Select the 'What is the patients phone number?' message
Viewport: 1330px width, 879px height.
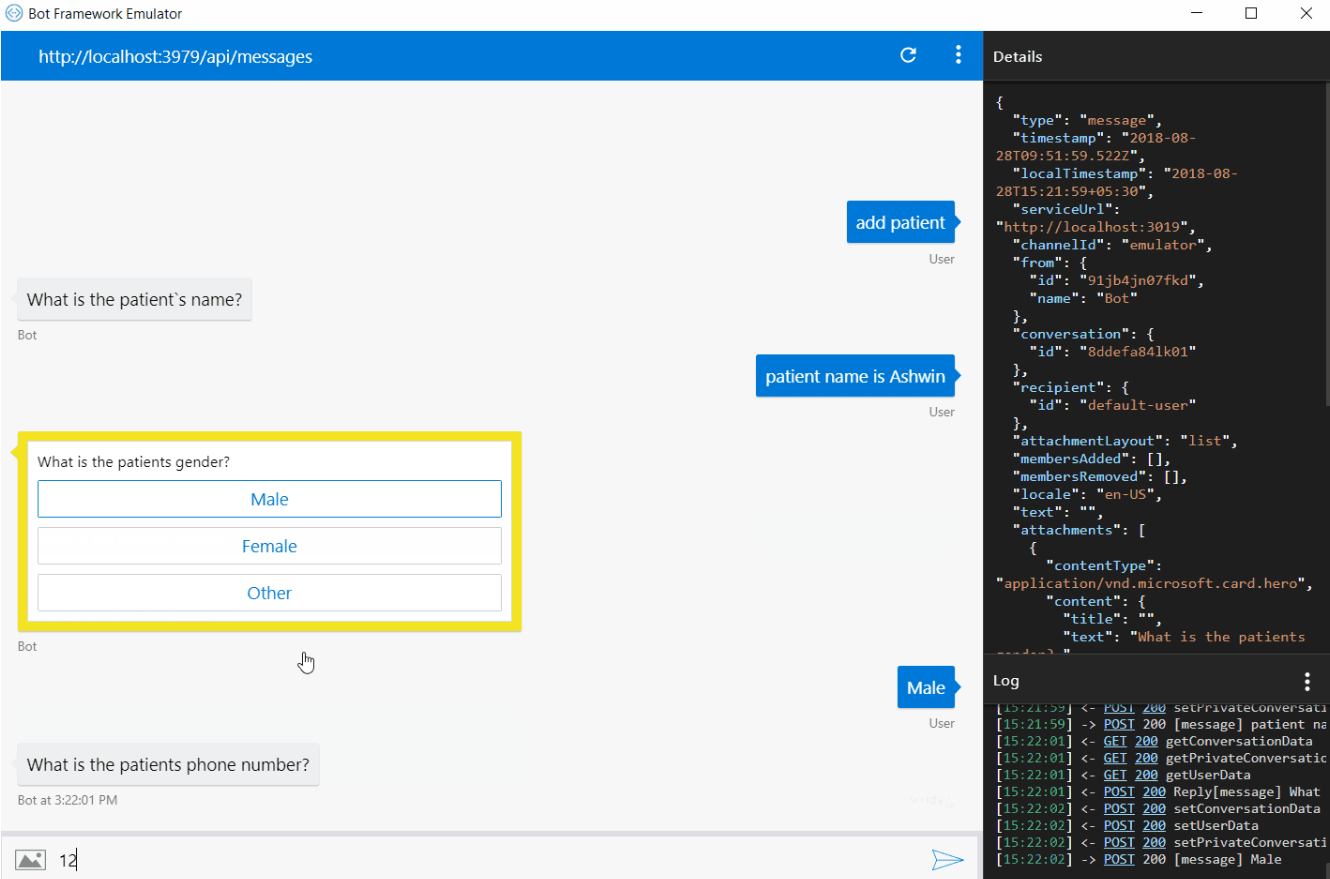coord(168,764)
